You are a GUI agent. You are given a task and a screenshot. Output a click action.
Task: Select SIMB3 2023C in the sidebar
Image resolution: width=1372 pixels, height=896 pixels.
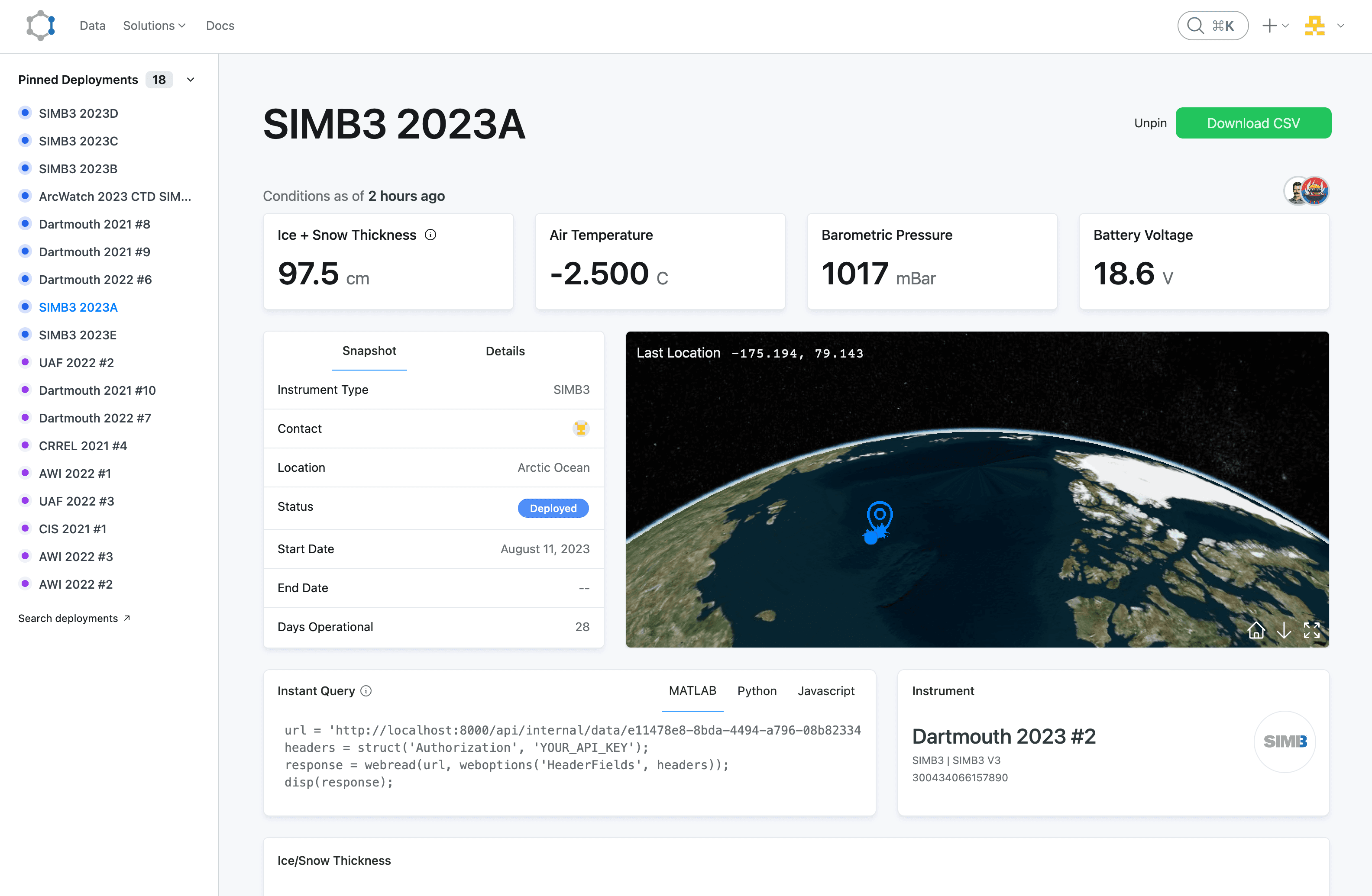(x=78, y=141)
